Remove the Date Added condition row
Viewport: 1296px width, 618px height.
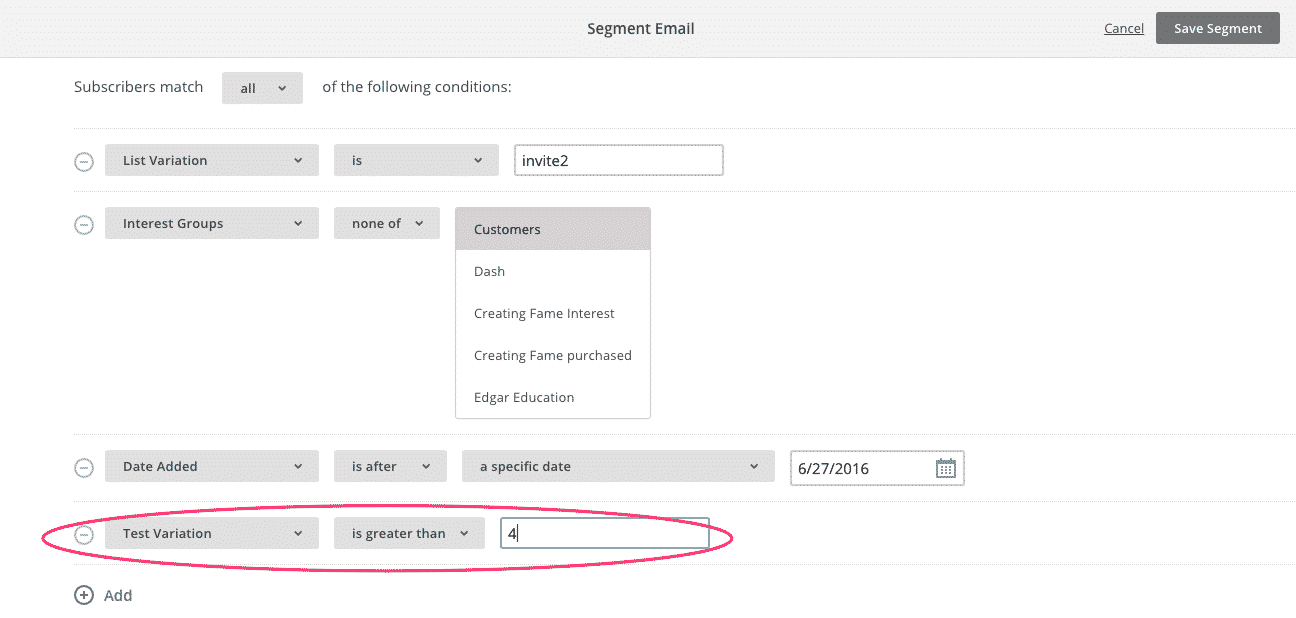[84, 467]
